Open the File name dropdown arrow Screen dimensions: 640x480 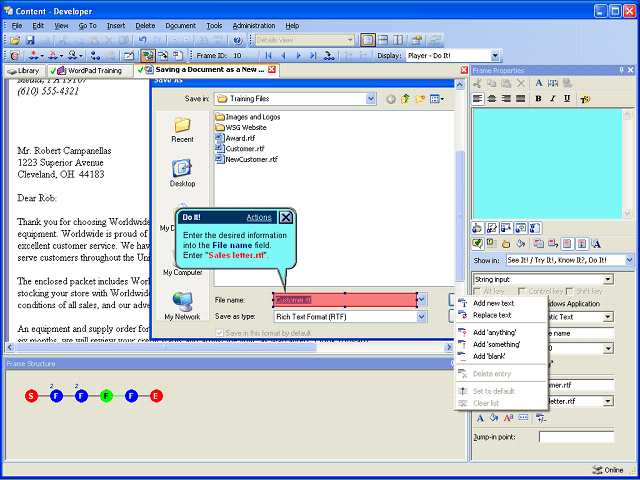point(422,300)
